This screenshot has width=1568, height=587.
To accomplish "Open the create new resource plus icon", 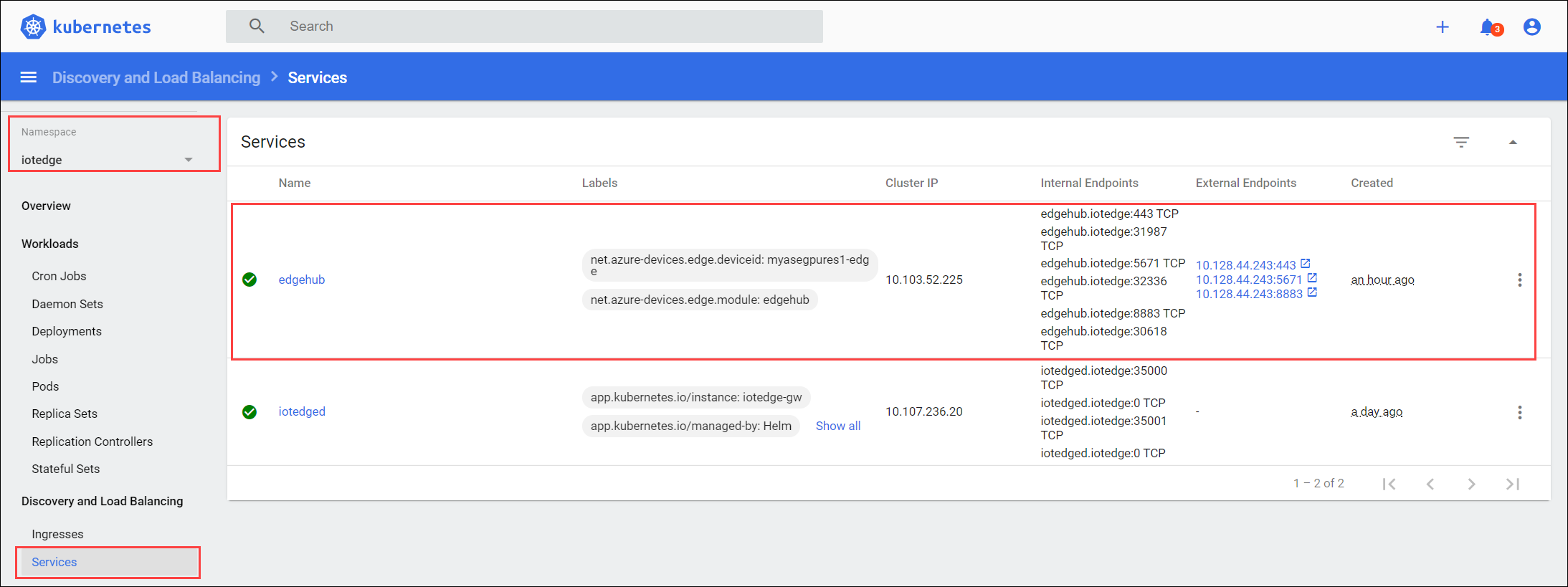I will pos(1443,27).
